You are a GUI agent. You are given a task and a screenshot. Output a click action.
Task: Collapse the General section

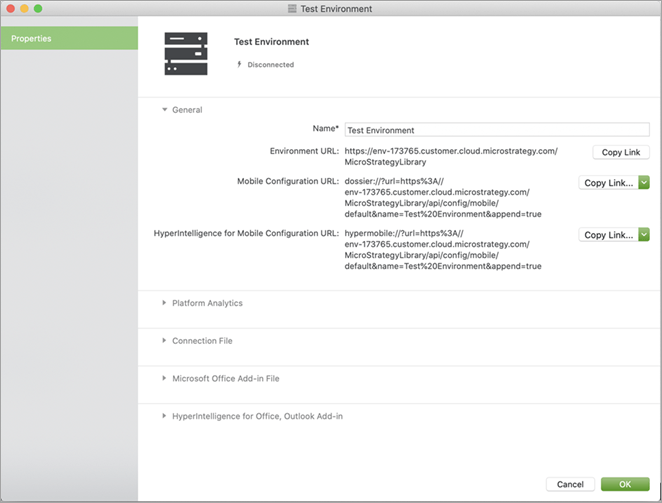tap(165, 110)
